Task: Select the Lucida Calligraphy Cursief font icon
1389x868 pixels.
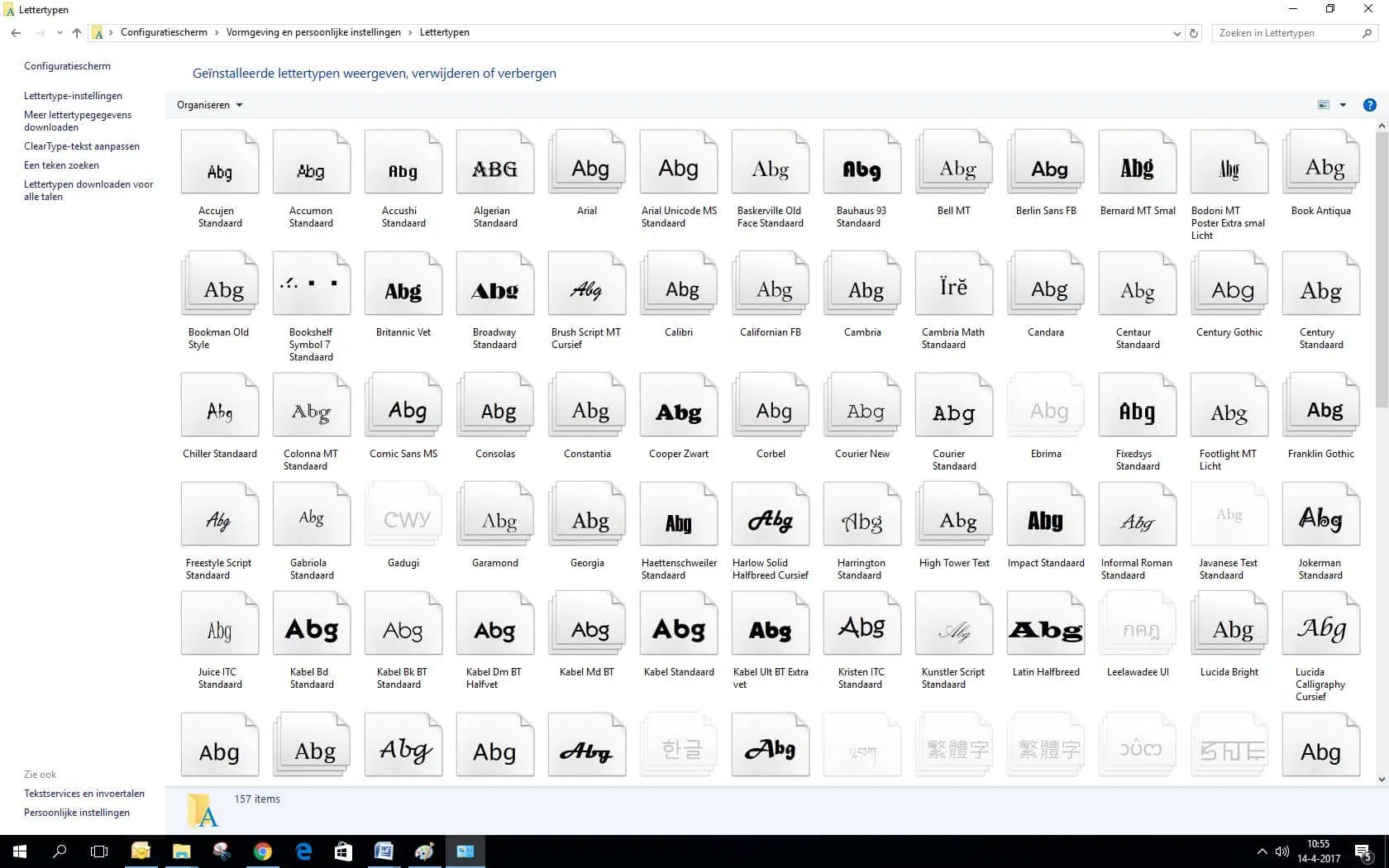Action: [x=1321, y=623]
